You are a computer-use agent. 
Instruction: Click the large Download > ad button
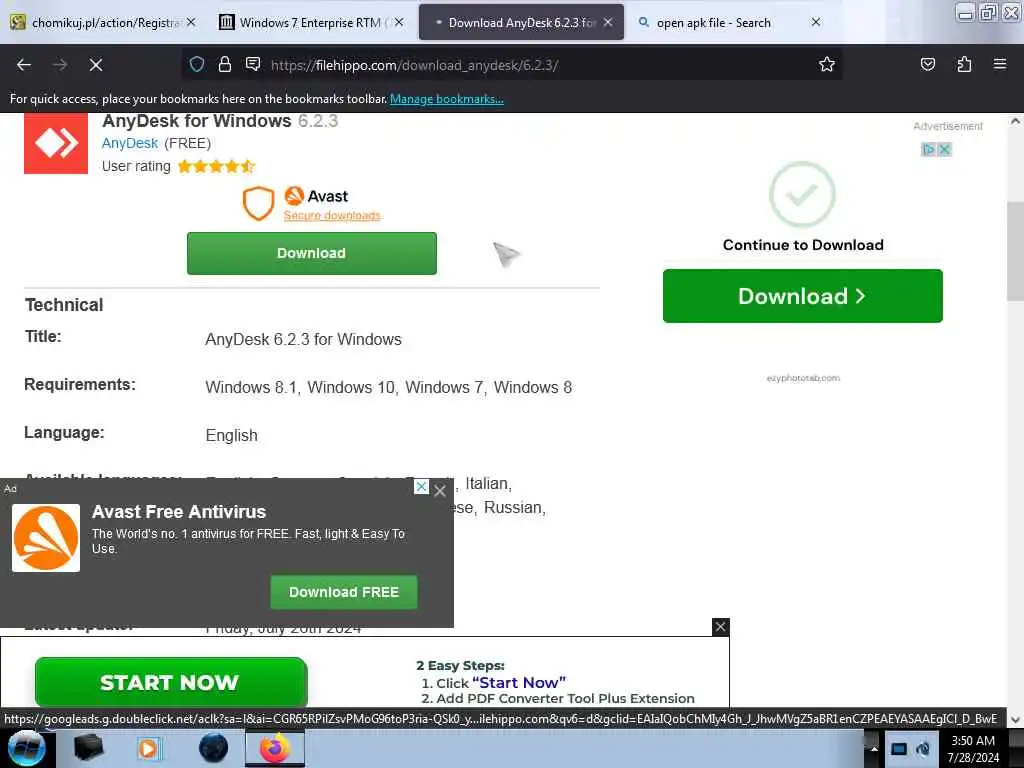click(x=803, y=296)
